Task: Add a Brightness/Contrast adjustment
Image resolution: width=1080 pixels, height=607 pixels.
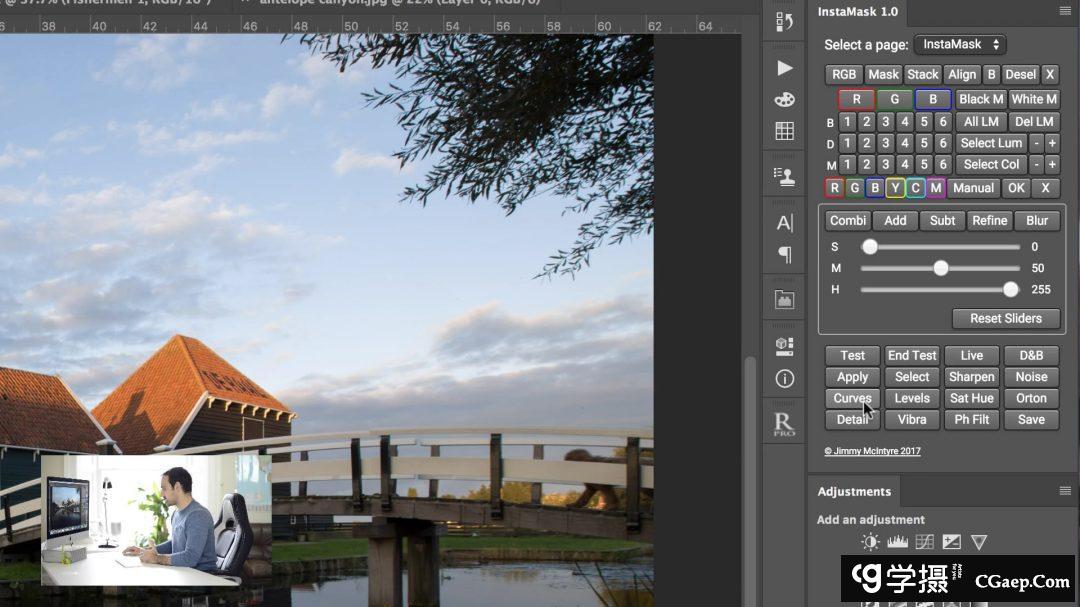Action: pos(870,542)
